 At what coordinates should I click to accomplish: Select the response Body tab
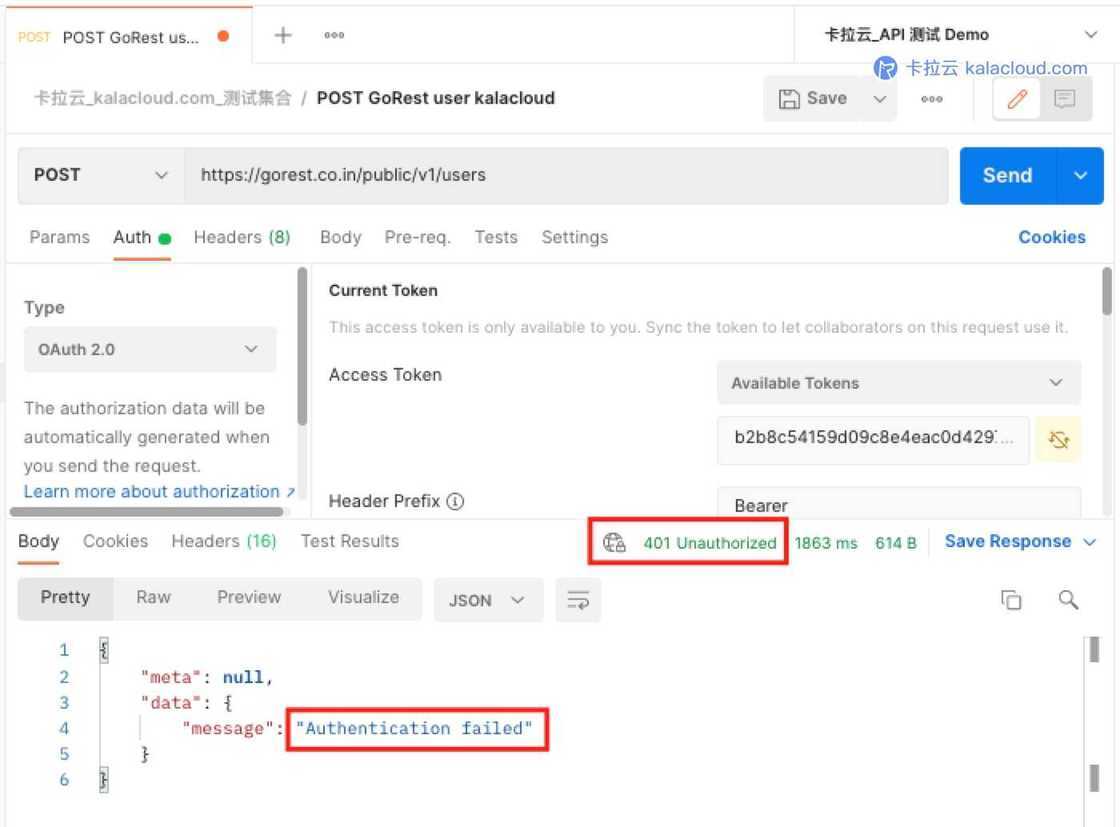coord(39,541)
